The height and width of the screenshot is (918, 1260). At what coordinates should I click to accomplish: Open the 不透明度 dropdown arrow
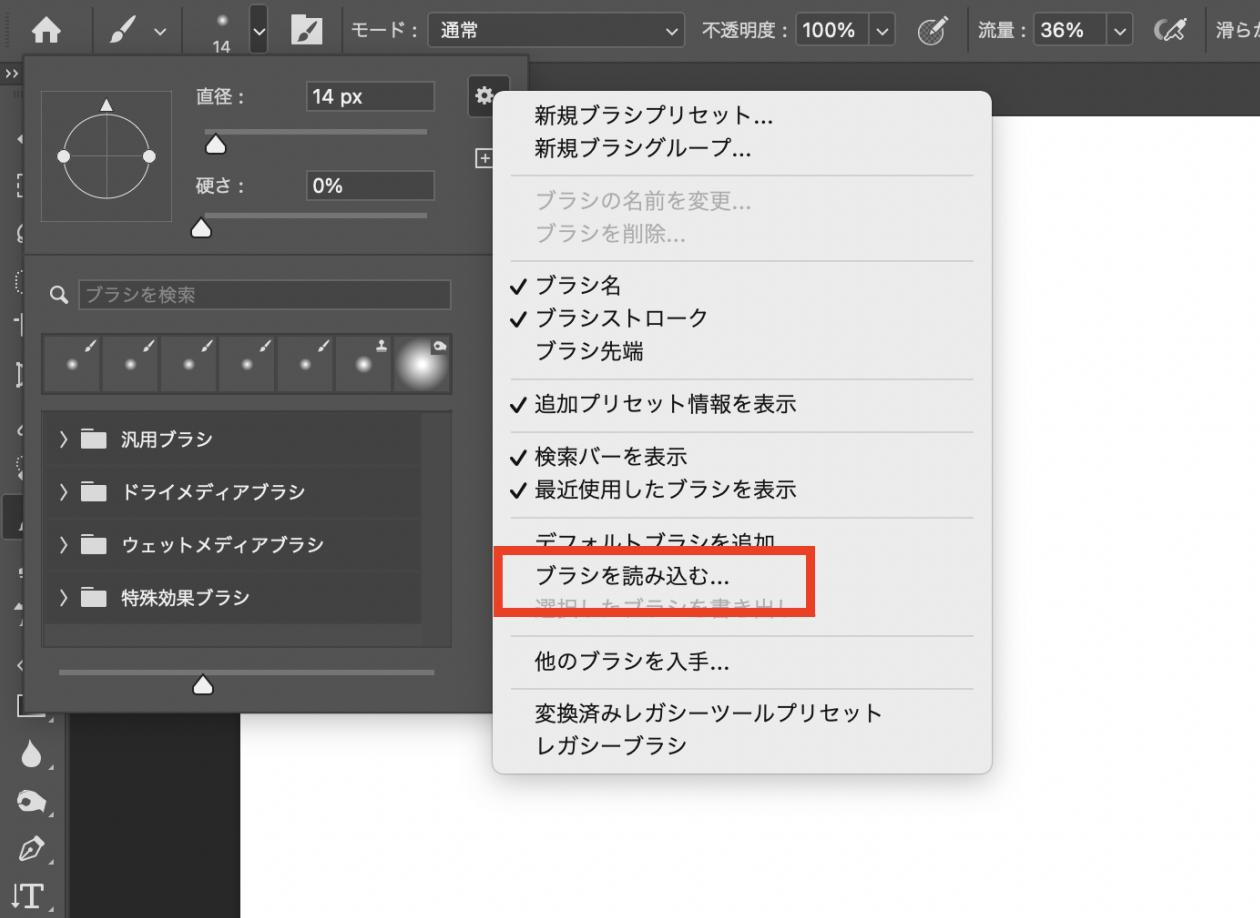(x=881, y=30)
